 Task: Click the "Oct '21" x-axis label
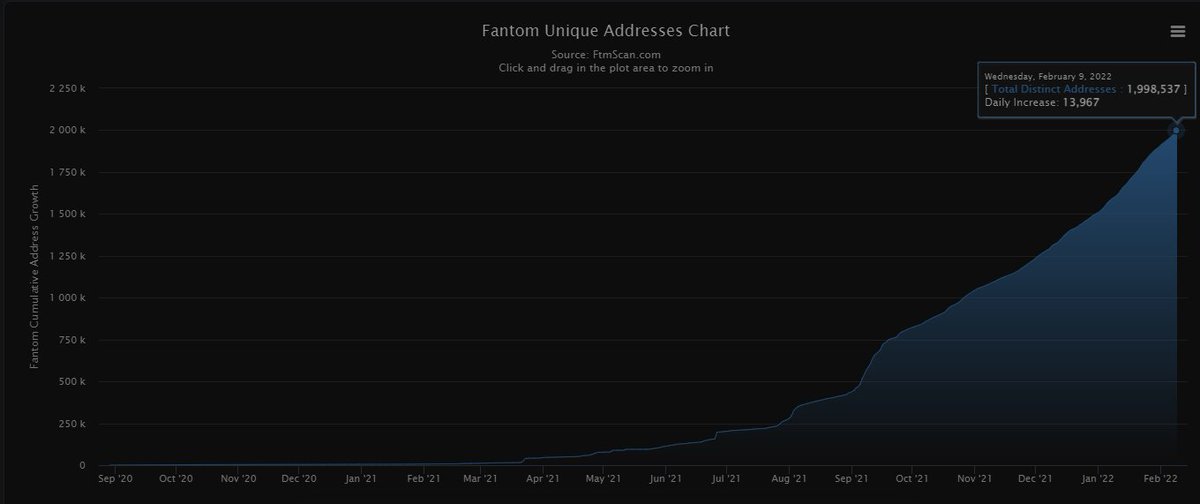(911, 481)
